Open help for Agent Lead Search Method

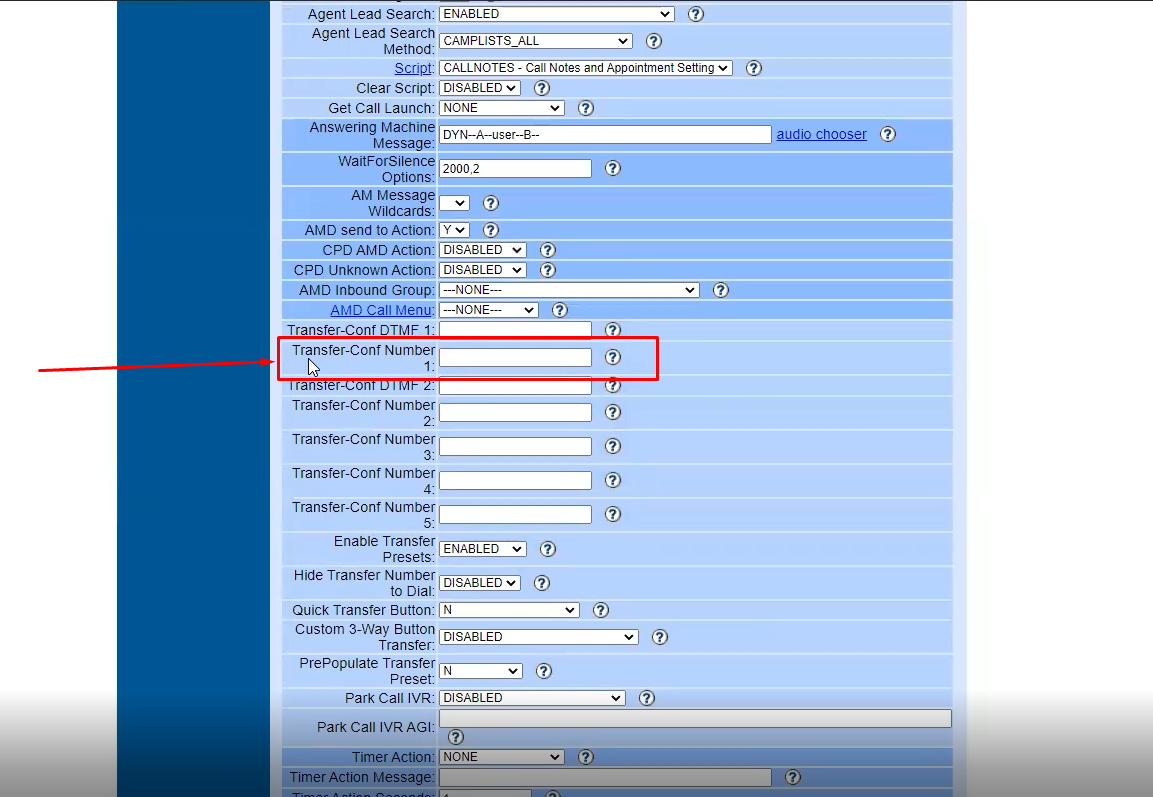[654, 41]
